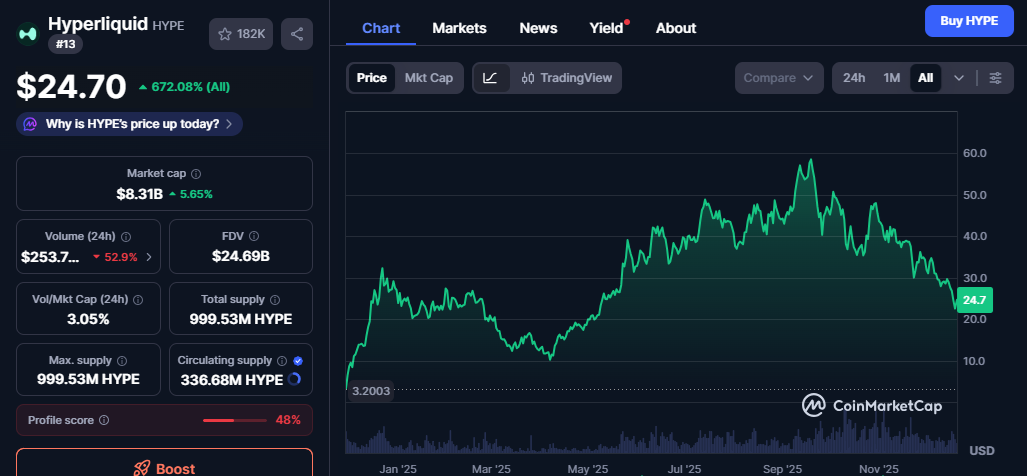Expand Volume (24h) details arrow
Image resolution: width=1027 pixels, height=476 pixels.
(x=150, y=257)
